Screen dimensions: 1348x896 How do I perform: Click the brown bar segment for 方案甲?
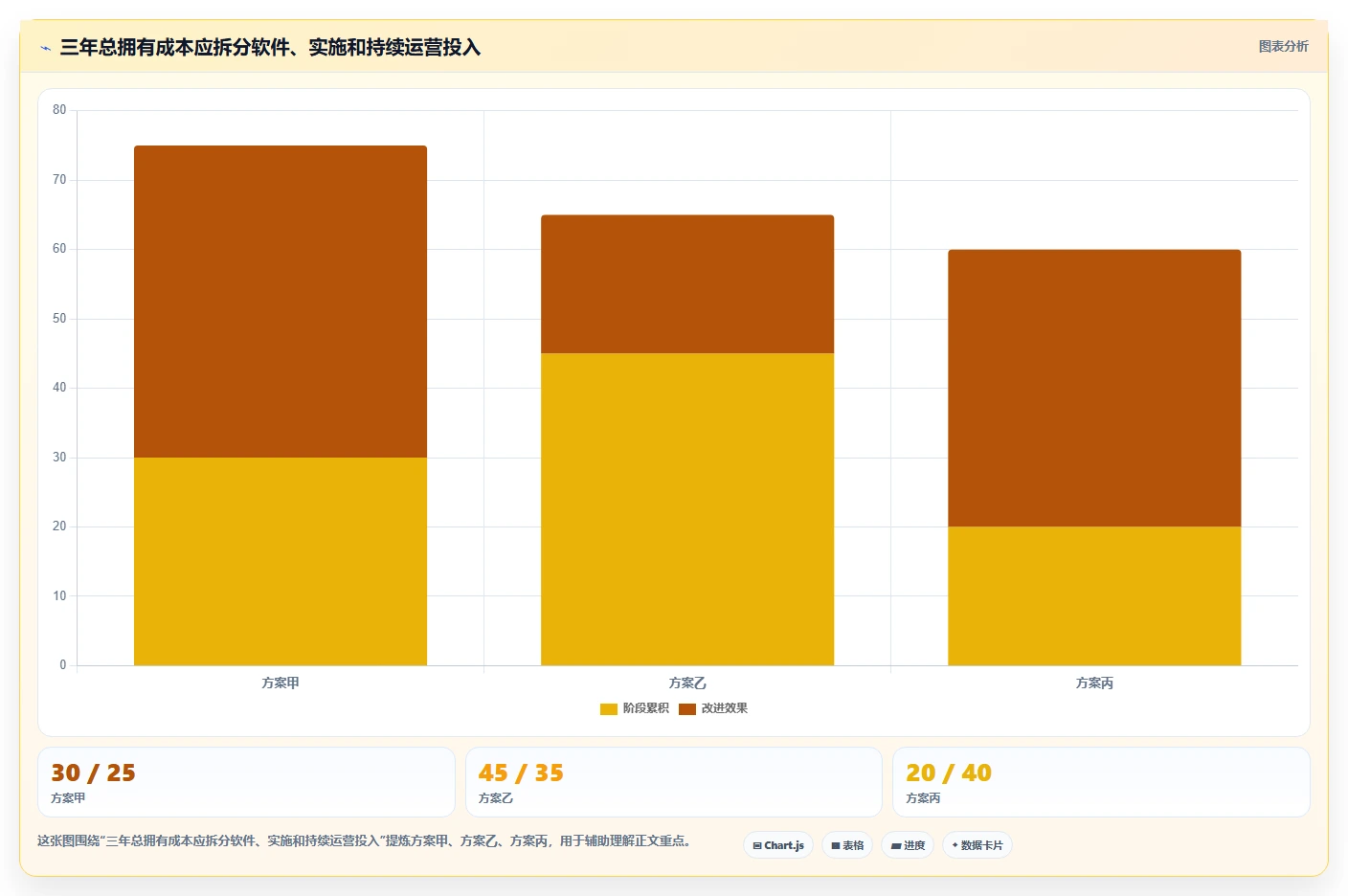pos(281,302)
